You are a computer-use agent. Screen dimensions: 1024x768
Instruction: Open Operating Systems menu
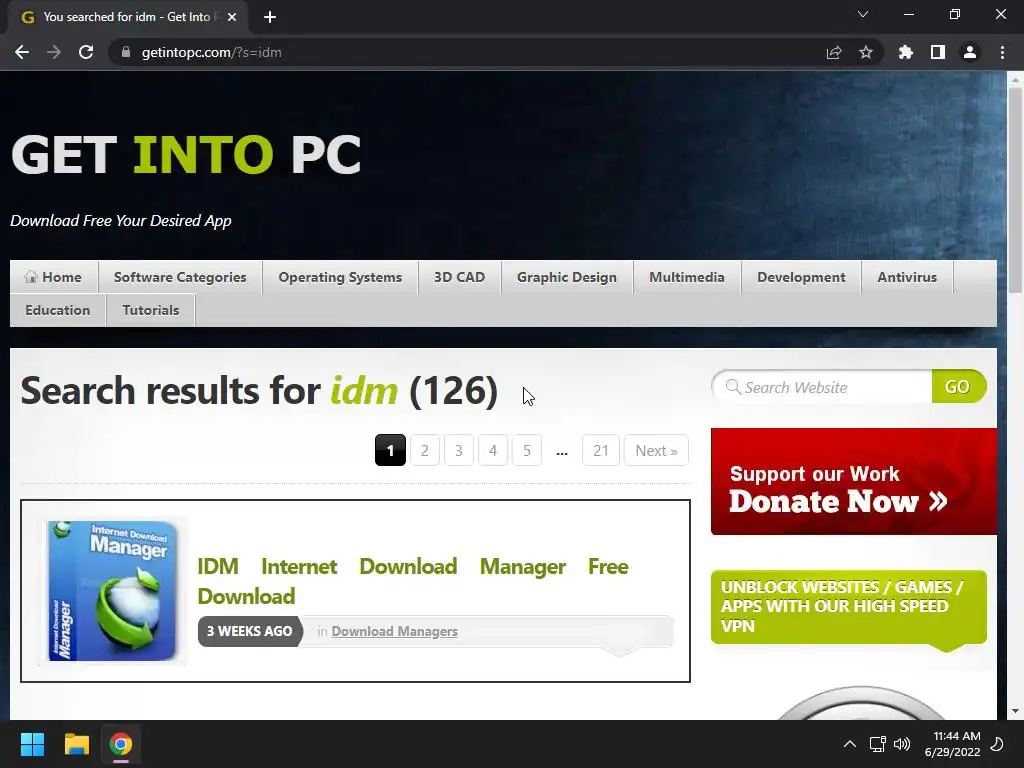pos(340,277)
